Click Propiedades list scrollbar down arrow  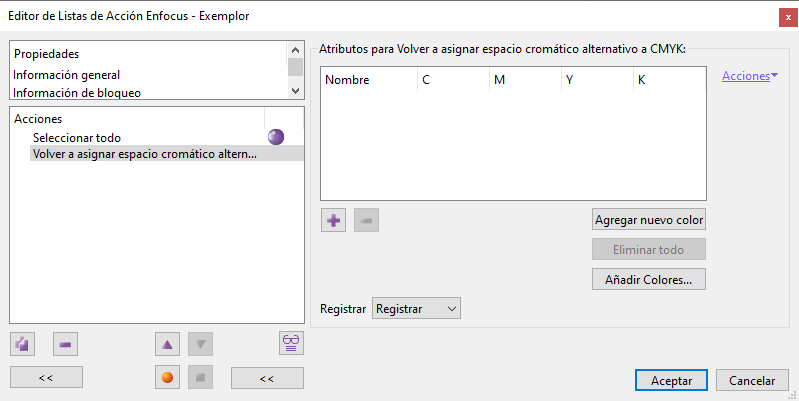point(296,91)
